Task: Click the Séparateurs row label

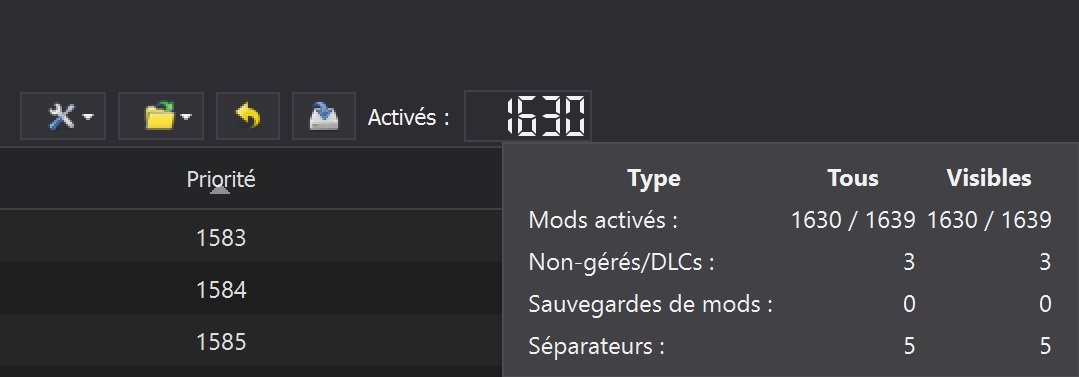Action: pyautogui.click(x=596, y=345)
